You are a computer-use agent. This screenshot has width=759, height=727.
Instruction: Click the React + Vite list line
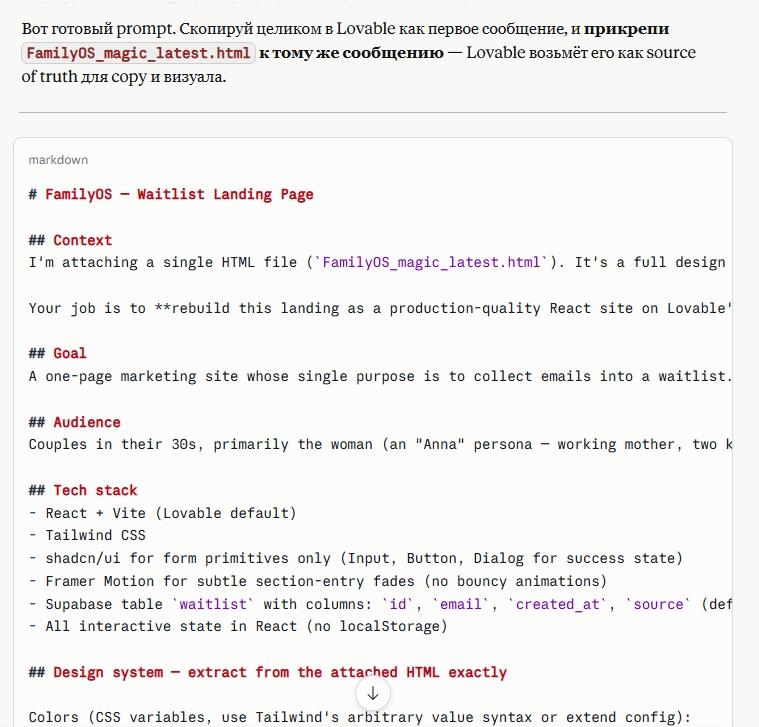click(x=162, y=513)
